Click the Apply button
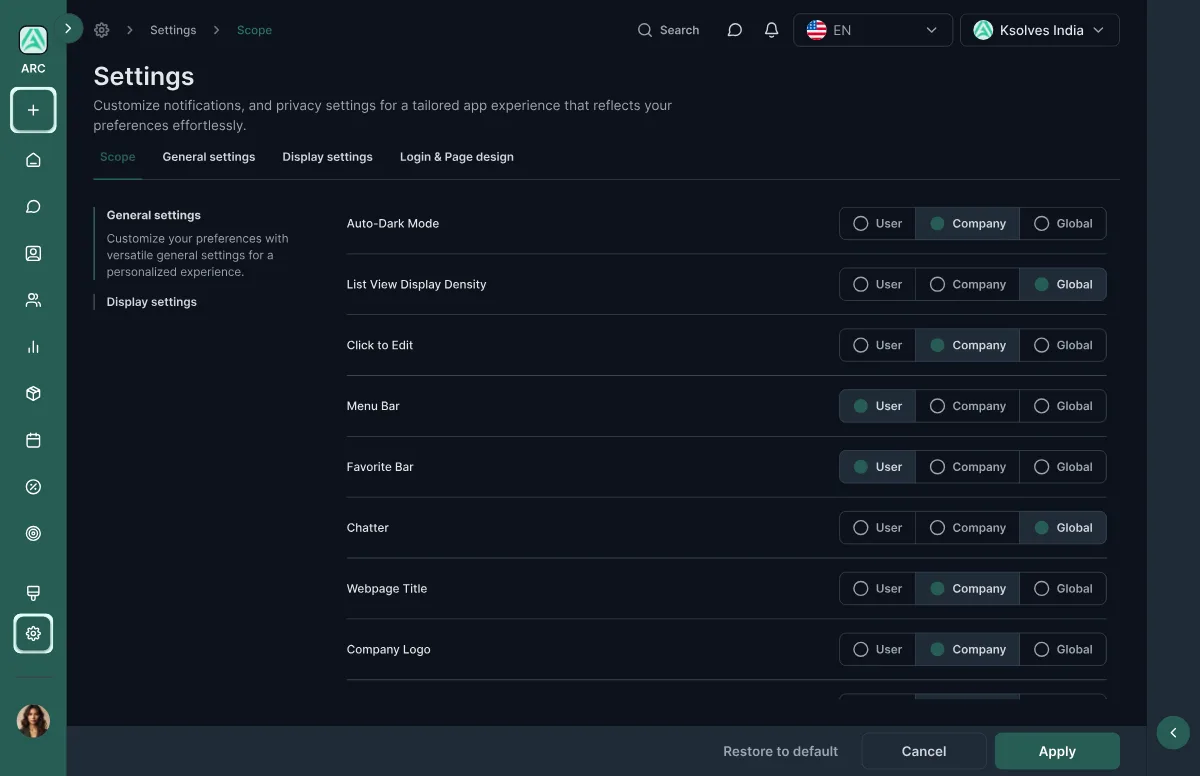1200x776 pixels. pyautogui.click(x=1057, y=751)
